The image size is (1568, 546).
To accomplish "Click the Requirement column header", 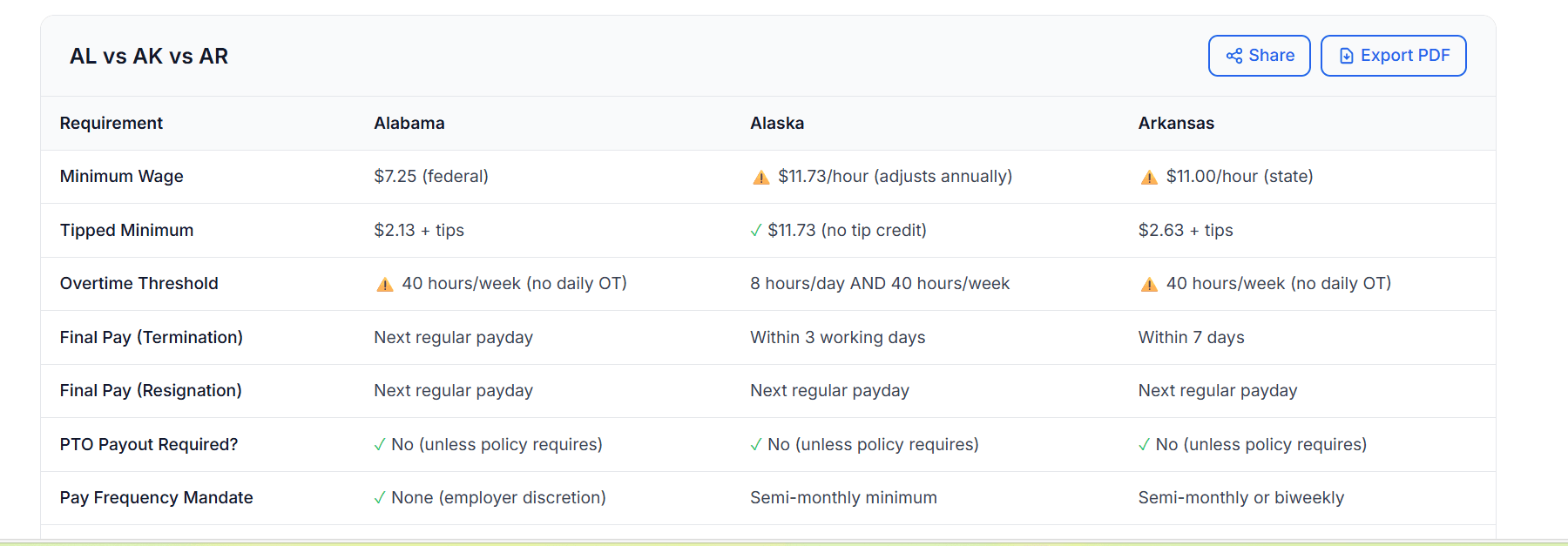I will click(x=112, y=123).
